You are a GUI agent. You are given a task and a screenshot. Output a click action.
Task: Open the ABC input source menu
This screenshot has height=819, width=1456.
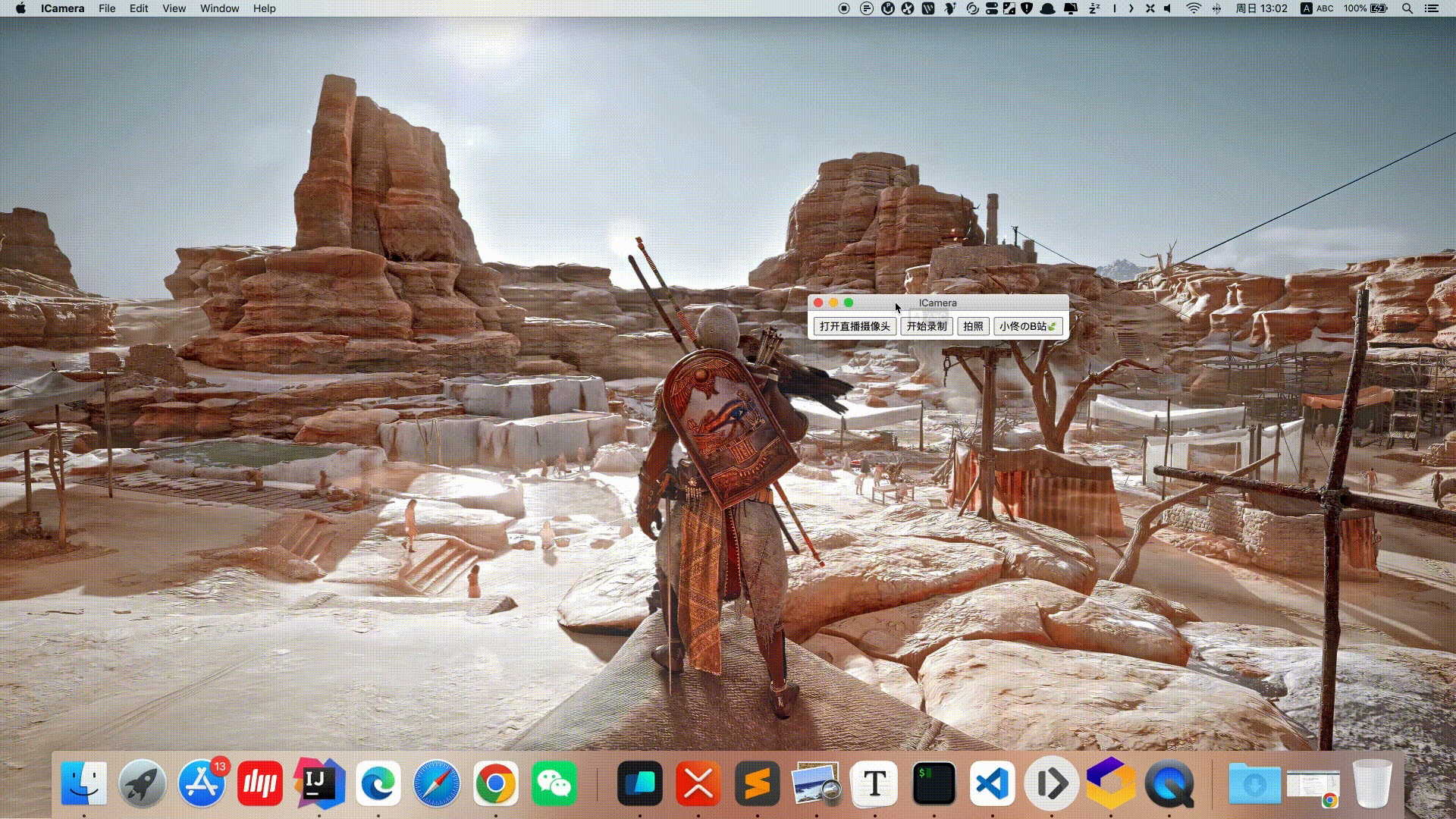1317,8
